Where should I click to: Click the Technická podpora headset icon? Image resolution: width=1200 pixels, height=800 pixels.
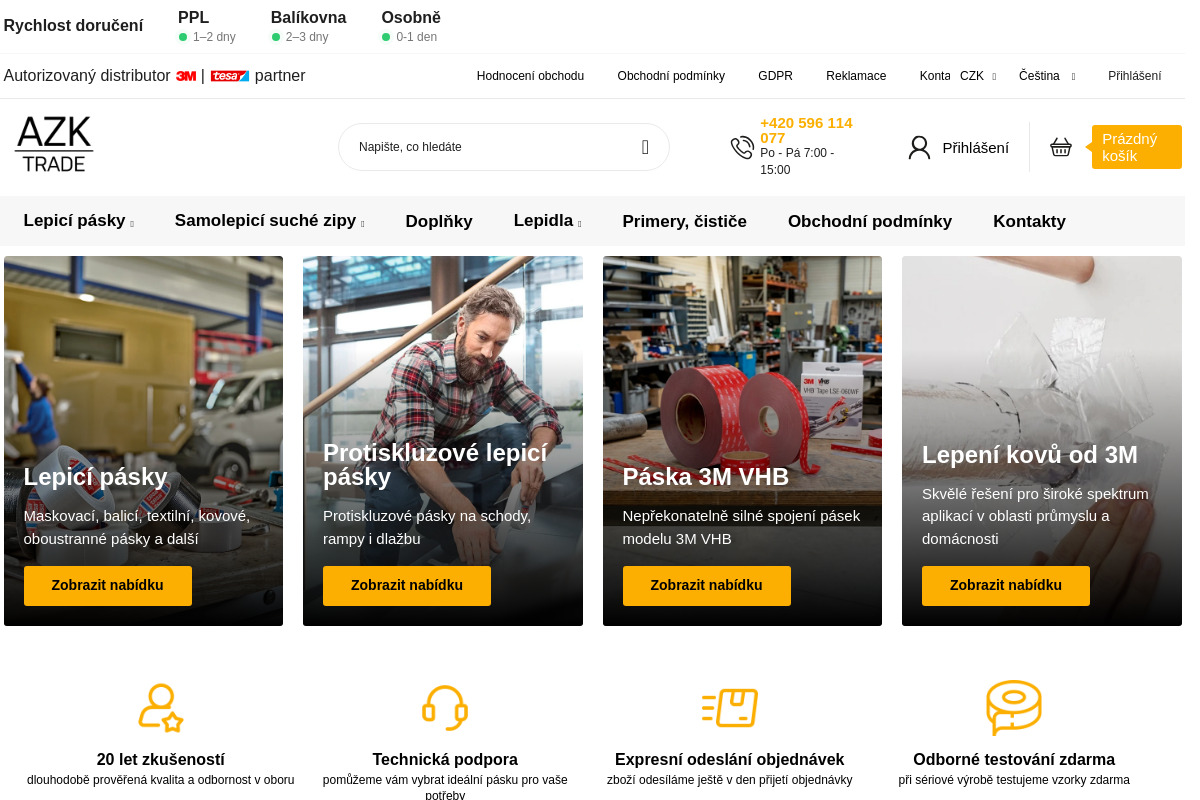pos(445,708)
